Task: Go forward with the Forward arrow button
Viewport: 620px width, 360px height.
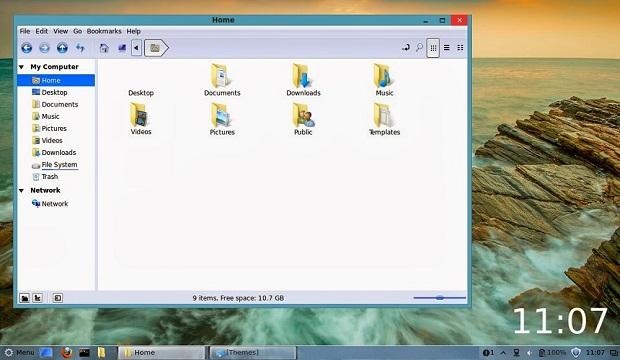Action: point(44,48)
